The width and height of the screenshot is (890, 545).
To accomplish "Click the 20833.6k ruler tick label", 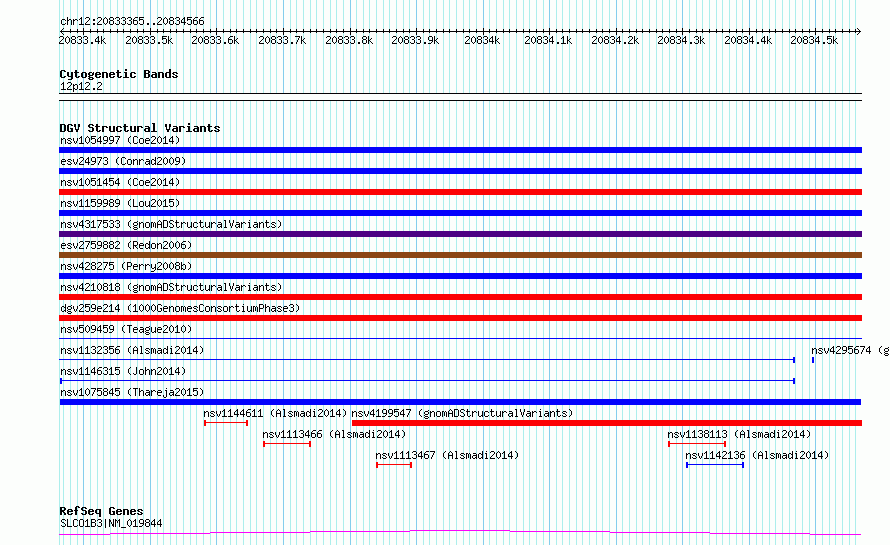I will coord(215,40).
